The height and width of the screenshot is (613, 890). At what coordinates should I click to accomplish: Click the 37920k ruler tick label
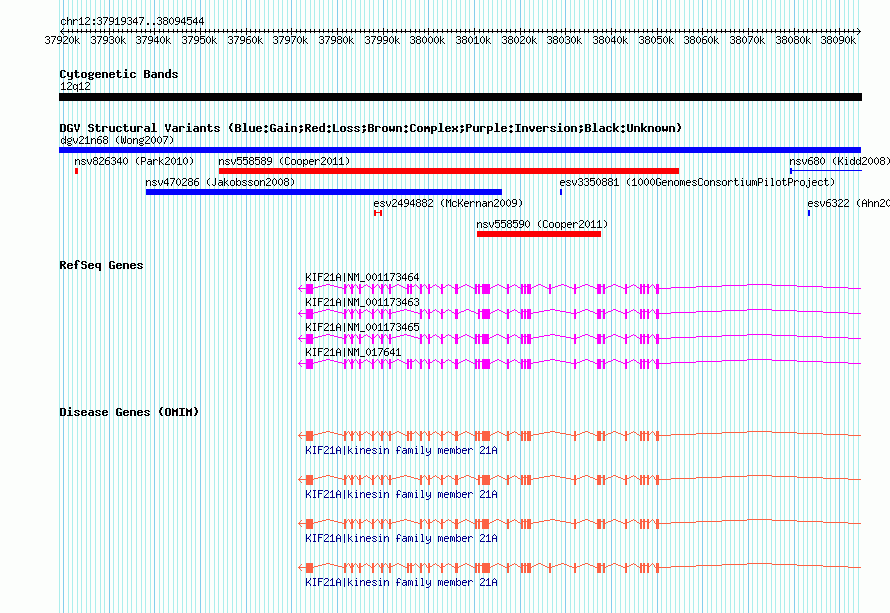click(x=62, y=40)
